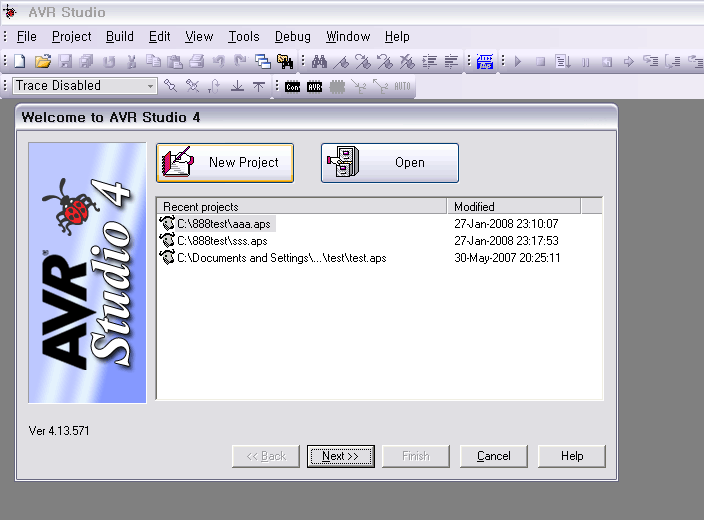Click the Next Bookmark icon
Screen dimensions: 704x520
[x=363, y=62]
